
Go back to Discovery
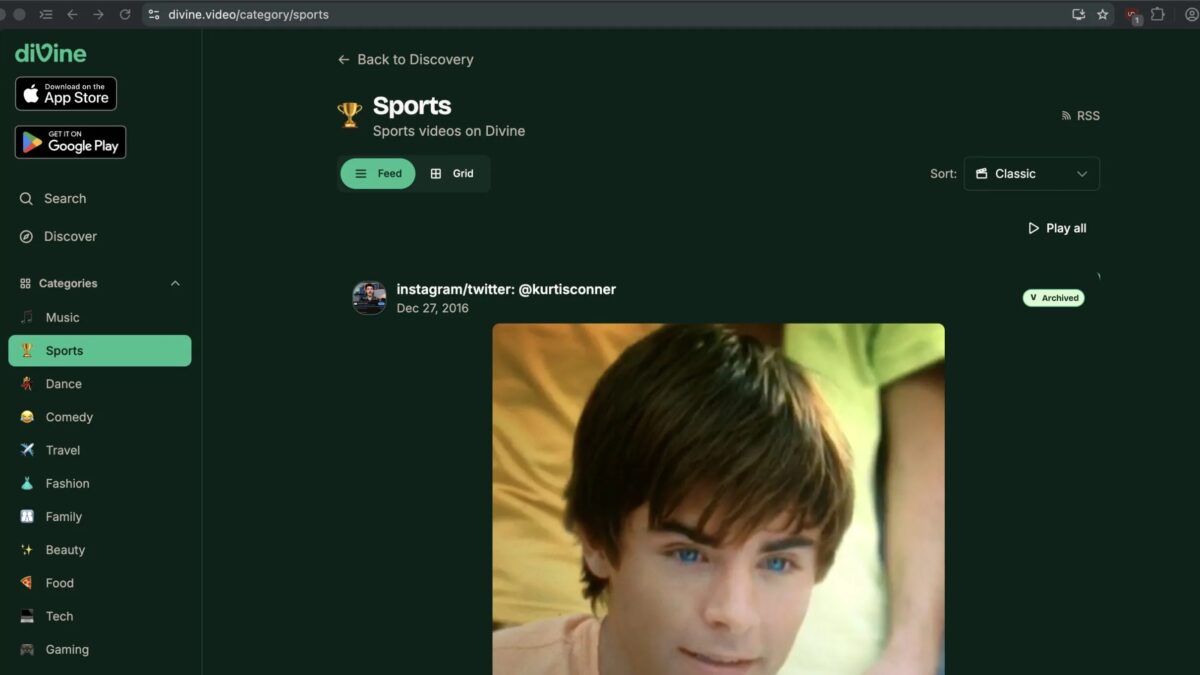[x=405, y=60]
